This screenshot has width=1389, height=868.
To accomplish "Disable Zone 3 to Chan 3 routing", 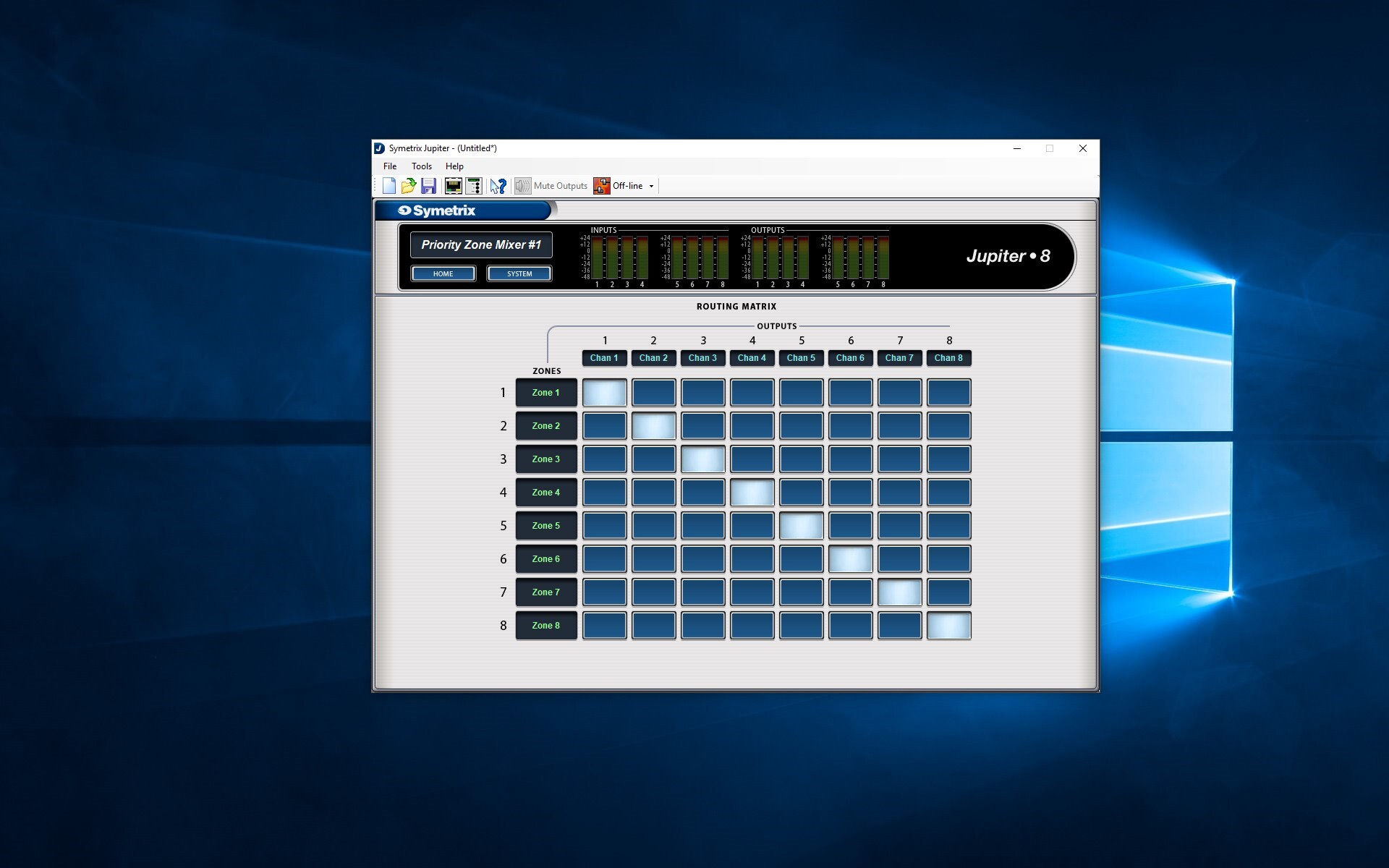I will pos(702,459).
